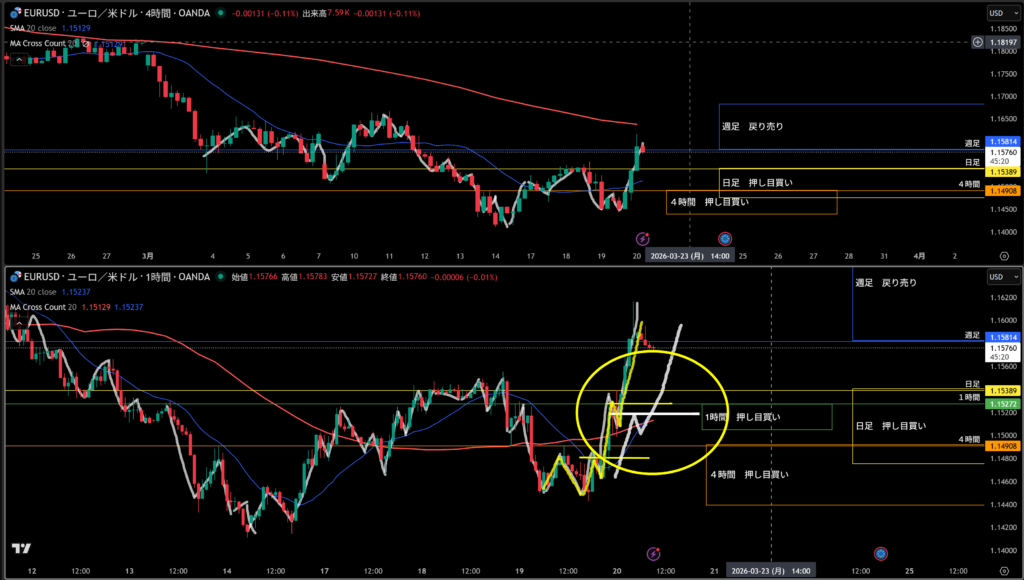Click the EURUSD 1時間 OANDA symbol title

pyautogui.click(x=115, y=276)
